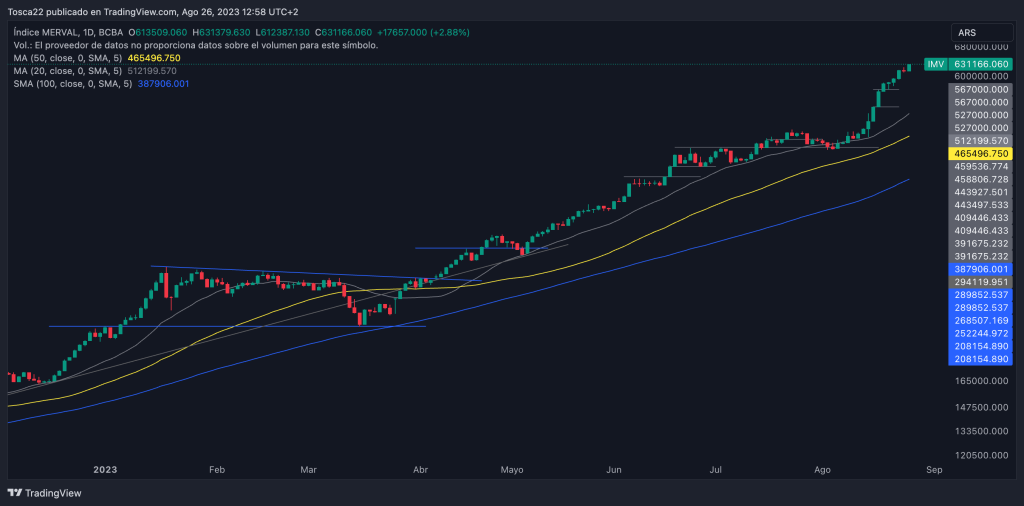The image size is (1024, 506).
Task: Click the current price label 631166.060
Action: click(x=980, y=64)
